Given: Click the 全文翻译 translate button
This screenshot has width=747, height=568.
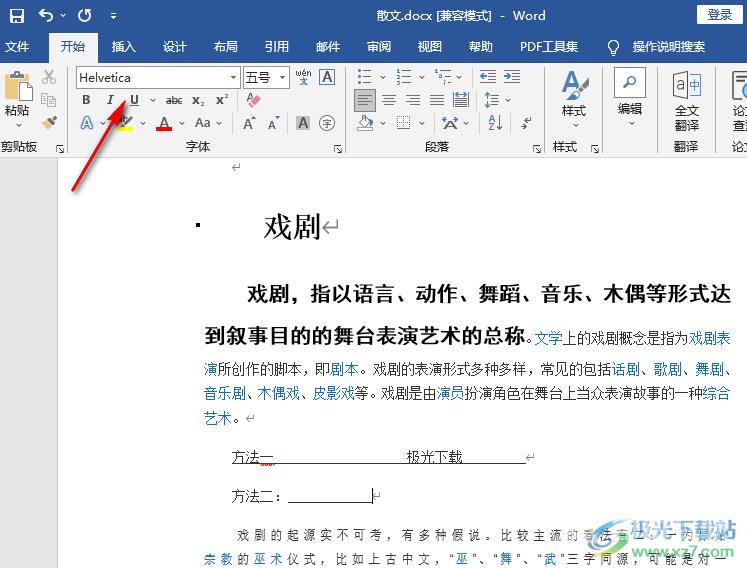Looking at the screenshot, I should point(686,101).
